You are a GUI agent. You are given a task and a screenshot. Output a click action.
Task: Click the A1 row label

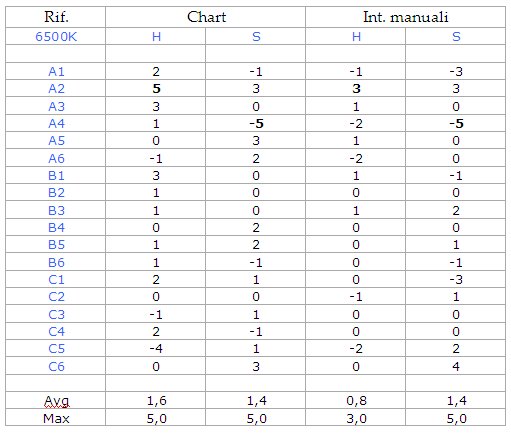point(56,72)
